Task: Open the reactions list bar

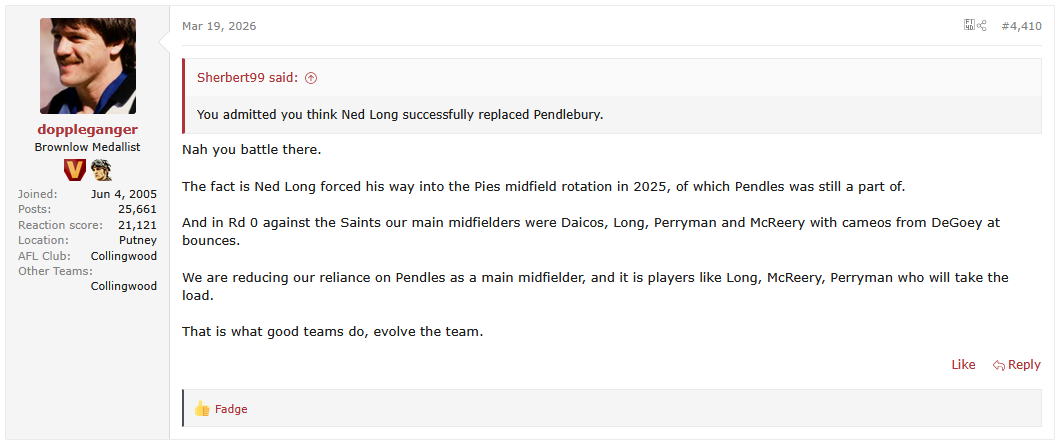Action: (612, 409)
